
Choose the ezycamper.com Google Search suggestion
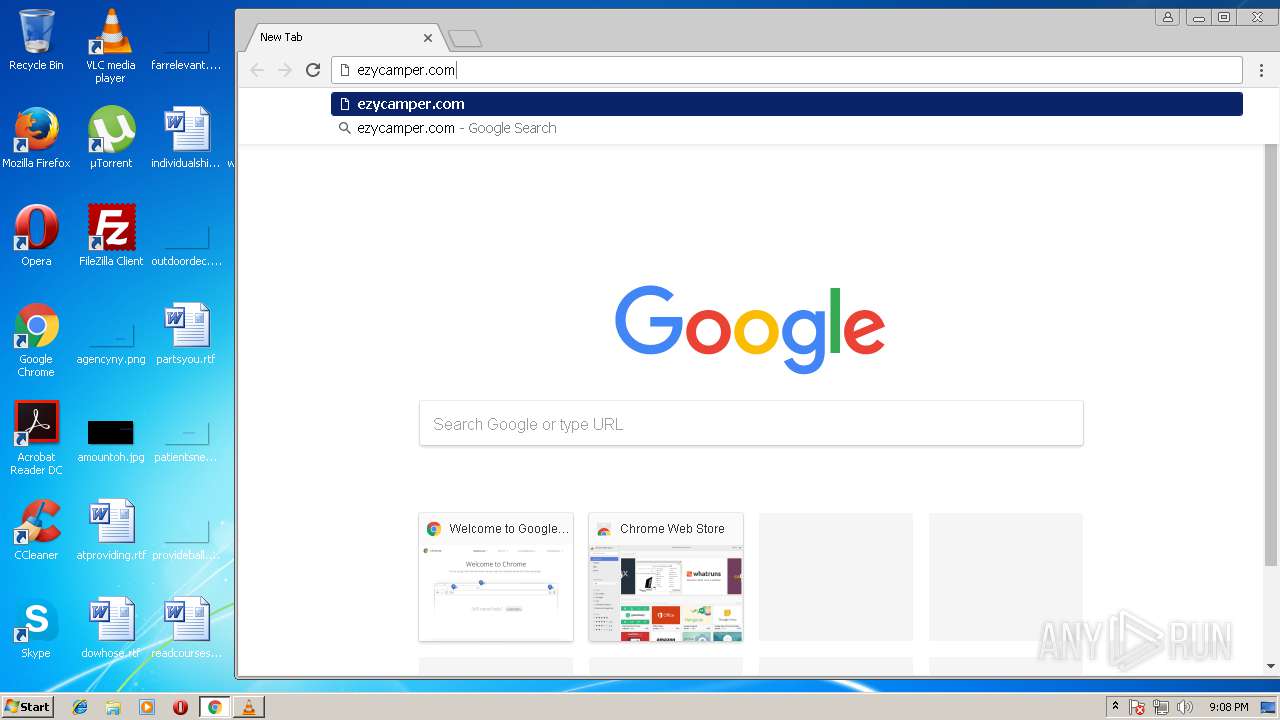(787, 128)
